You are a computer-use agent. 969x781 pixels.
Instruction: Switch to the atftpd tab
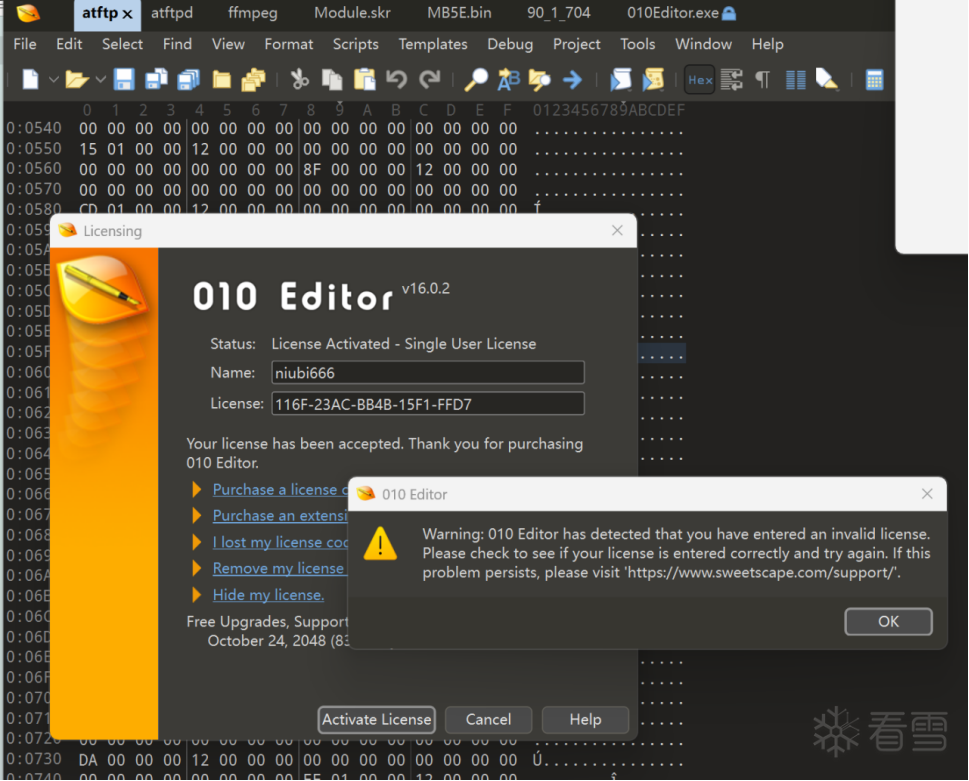[x=172, y=13]
